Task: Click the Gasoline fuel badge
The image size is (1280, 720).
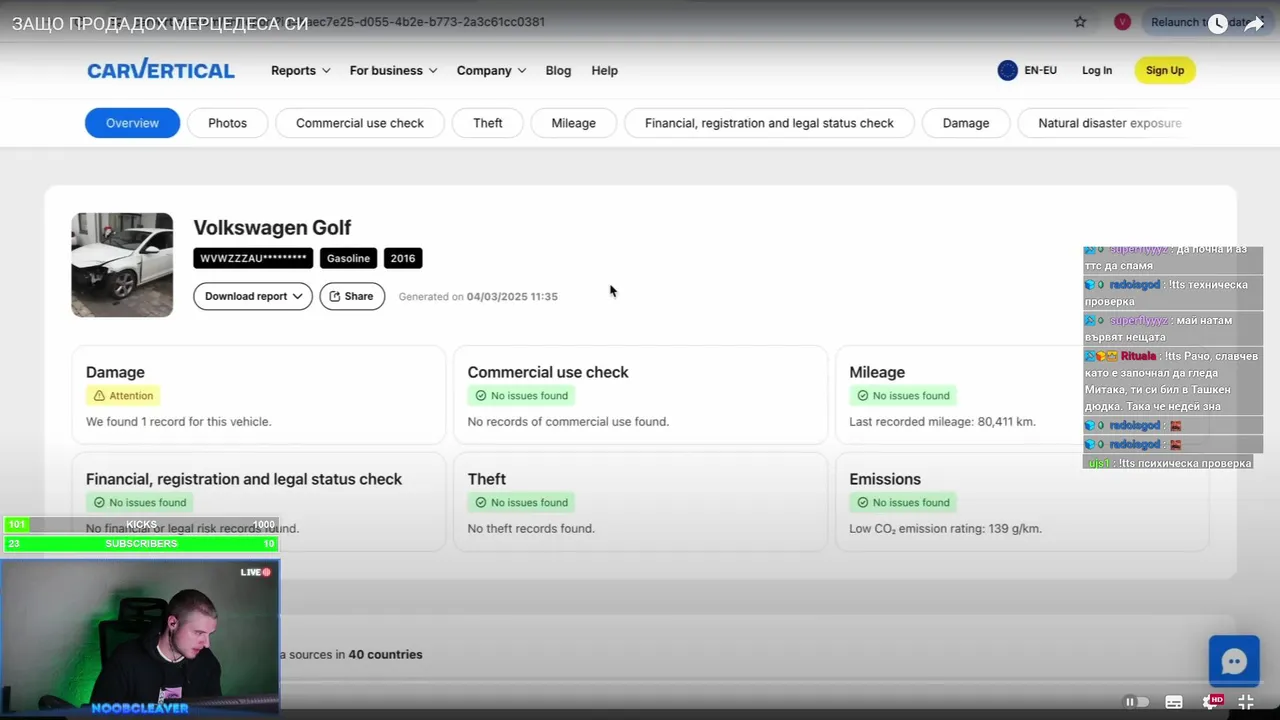Action: [x=348, y=258]
